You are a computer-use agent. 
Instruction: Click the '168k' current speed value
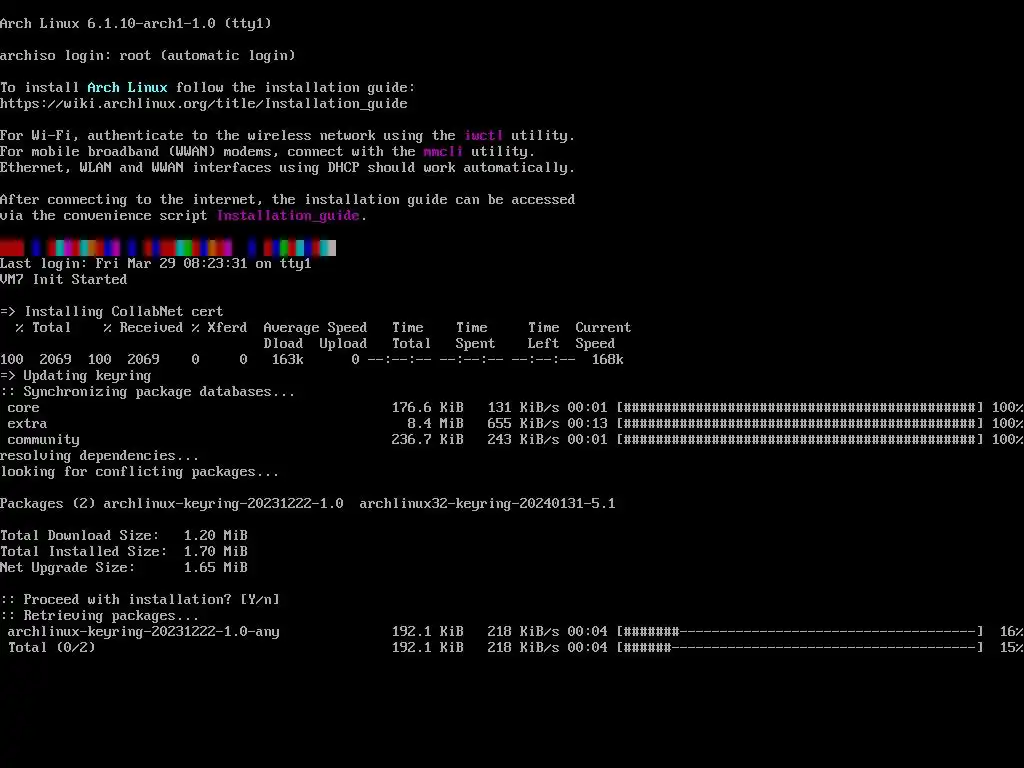point(607,359)
